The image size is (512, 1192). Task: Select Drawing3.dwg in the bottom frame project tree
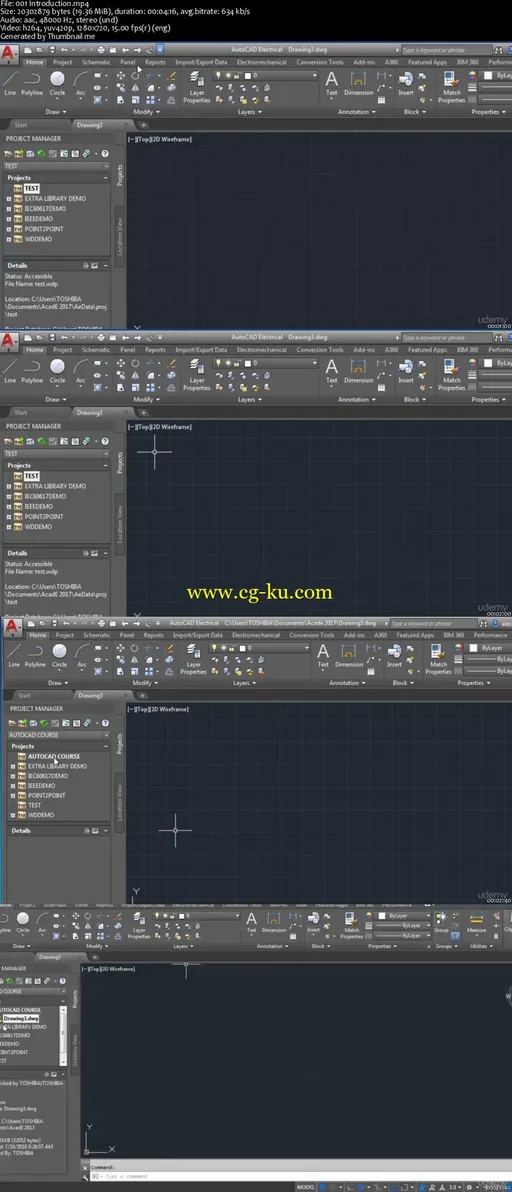click(21, 1018)
